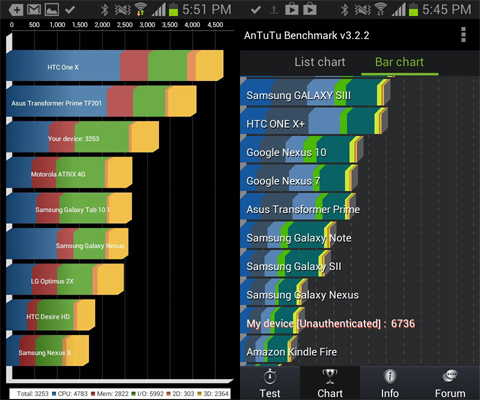
Task: Tap the Your device: 3253 bar
Action: click(x=82, y=137)
